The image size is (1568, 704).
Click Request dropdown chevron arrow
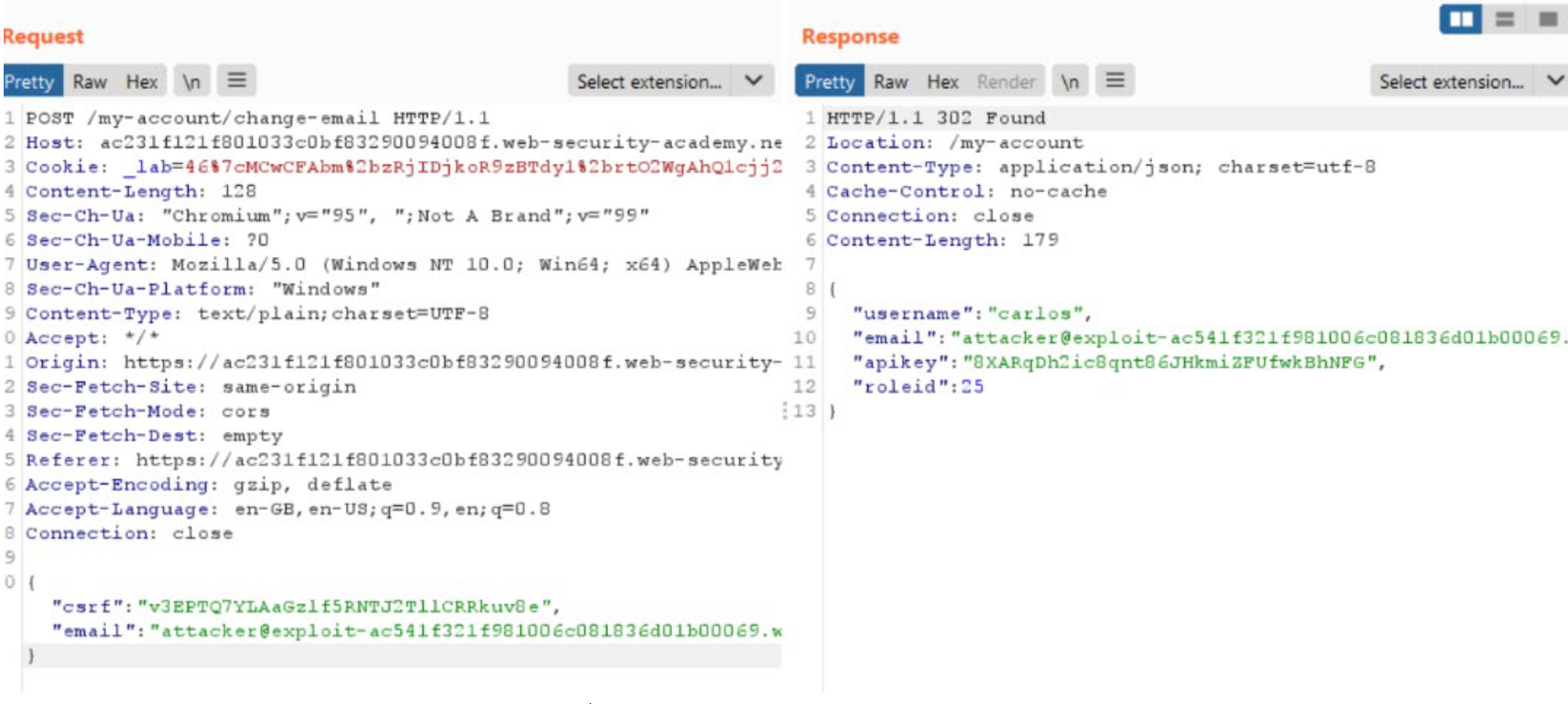point(754,81)
